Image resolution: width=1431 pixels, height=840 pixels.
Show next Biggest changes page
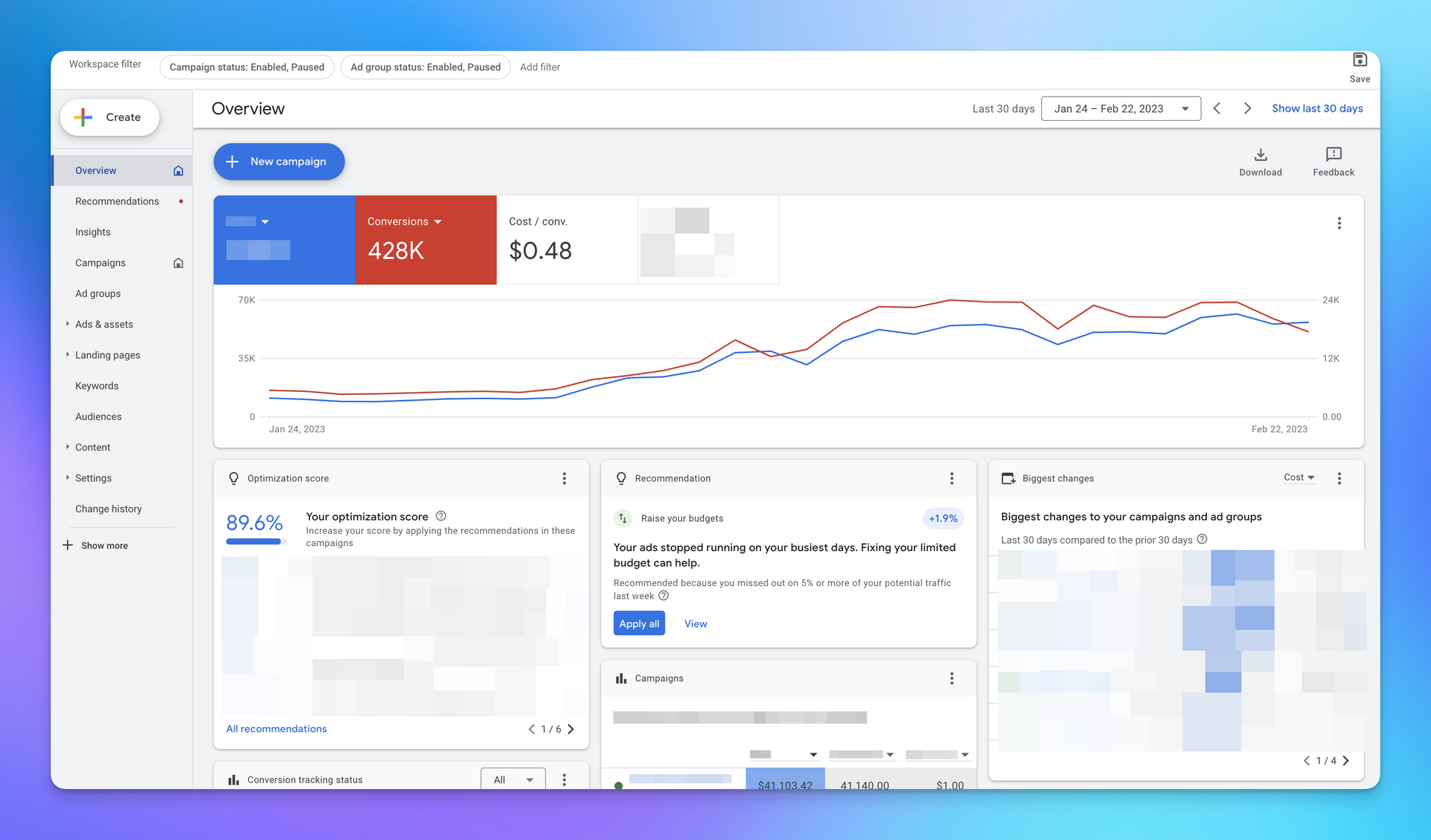pyautogui.click(x=1346, y=761)
